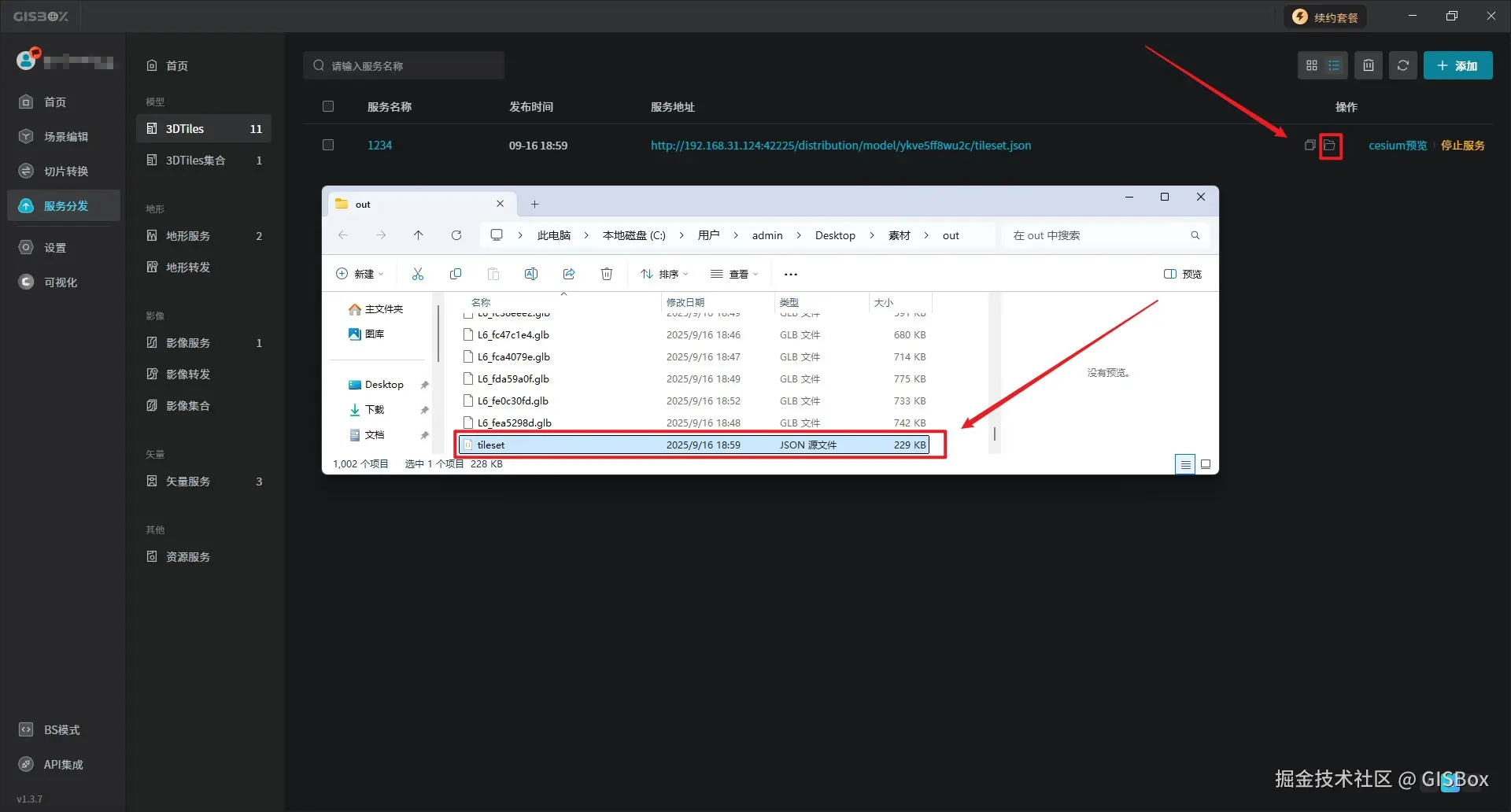Image resolution: width=1511 pixels, height=812 pixels.
Task: Focus the 请输入服务名称 search field
Action: [x=404, y=65]
